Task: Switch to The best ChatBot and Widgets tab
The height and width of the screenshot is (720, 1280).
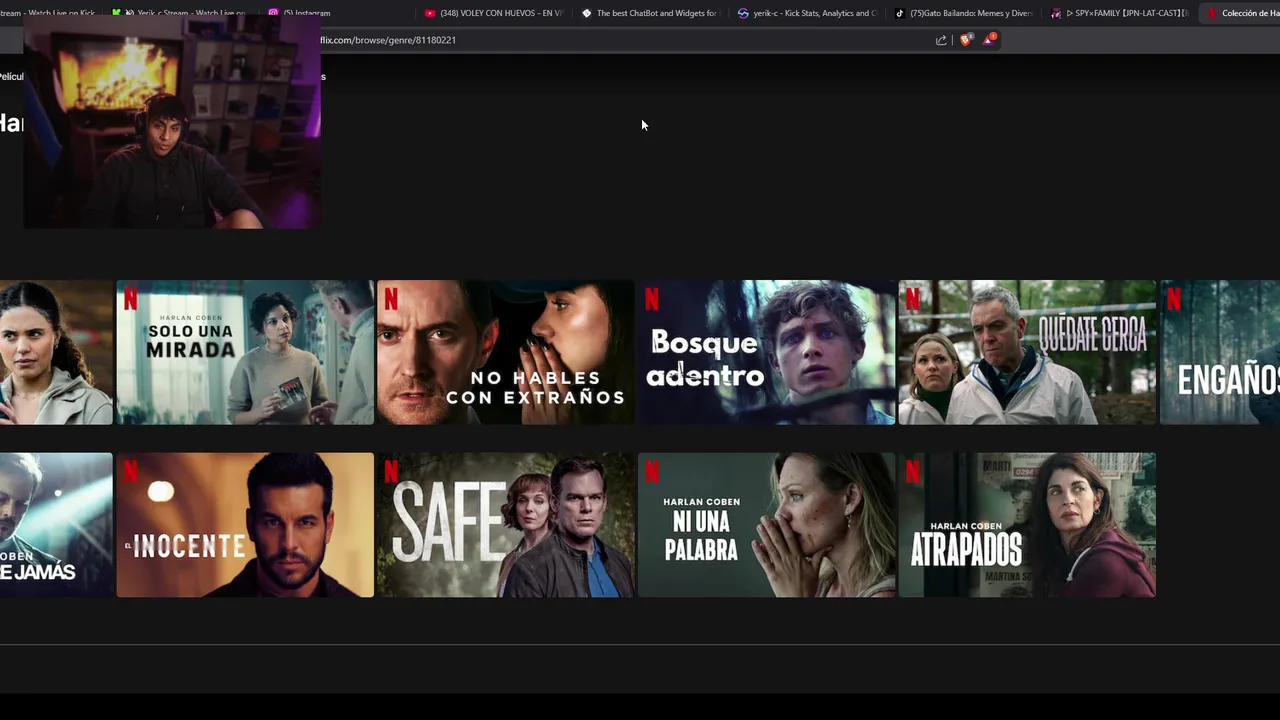Action: 650,13
